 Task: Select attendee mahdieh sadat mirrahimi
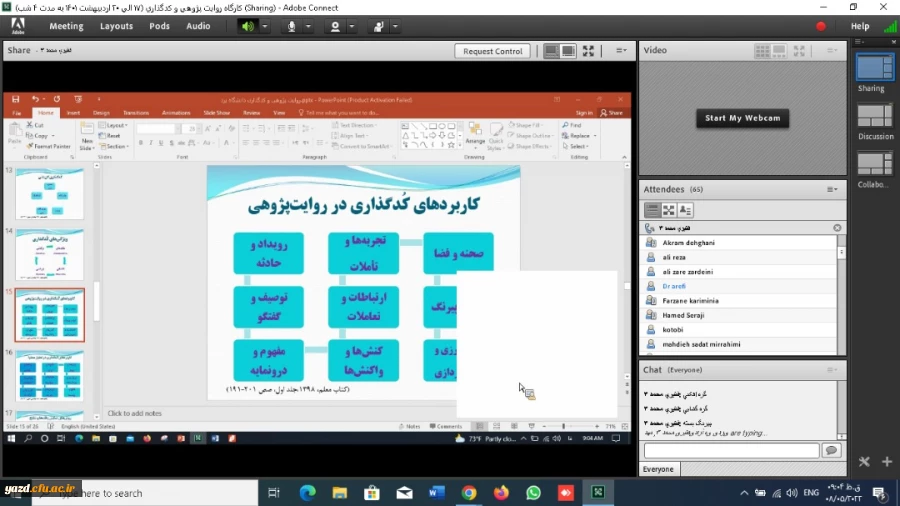pyautogui.click(x=738, y=344)
